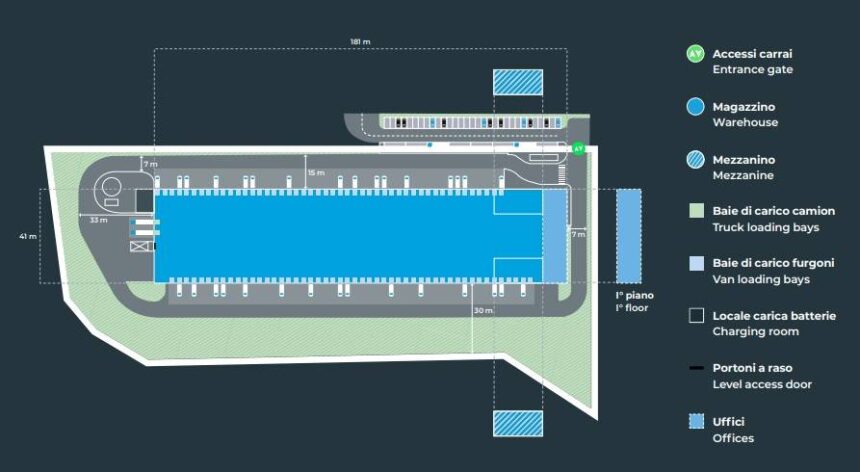The image size is (860, 472).
Task: Click the dashed Offices legend square
Action: [695, 422]
